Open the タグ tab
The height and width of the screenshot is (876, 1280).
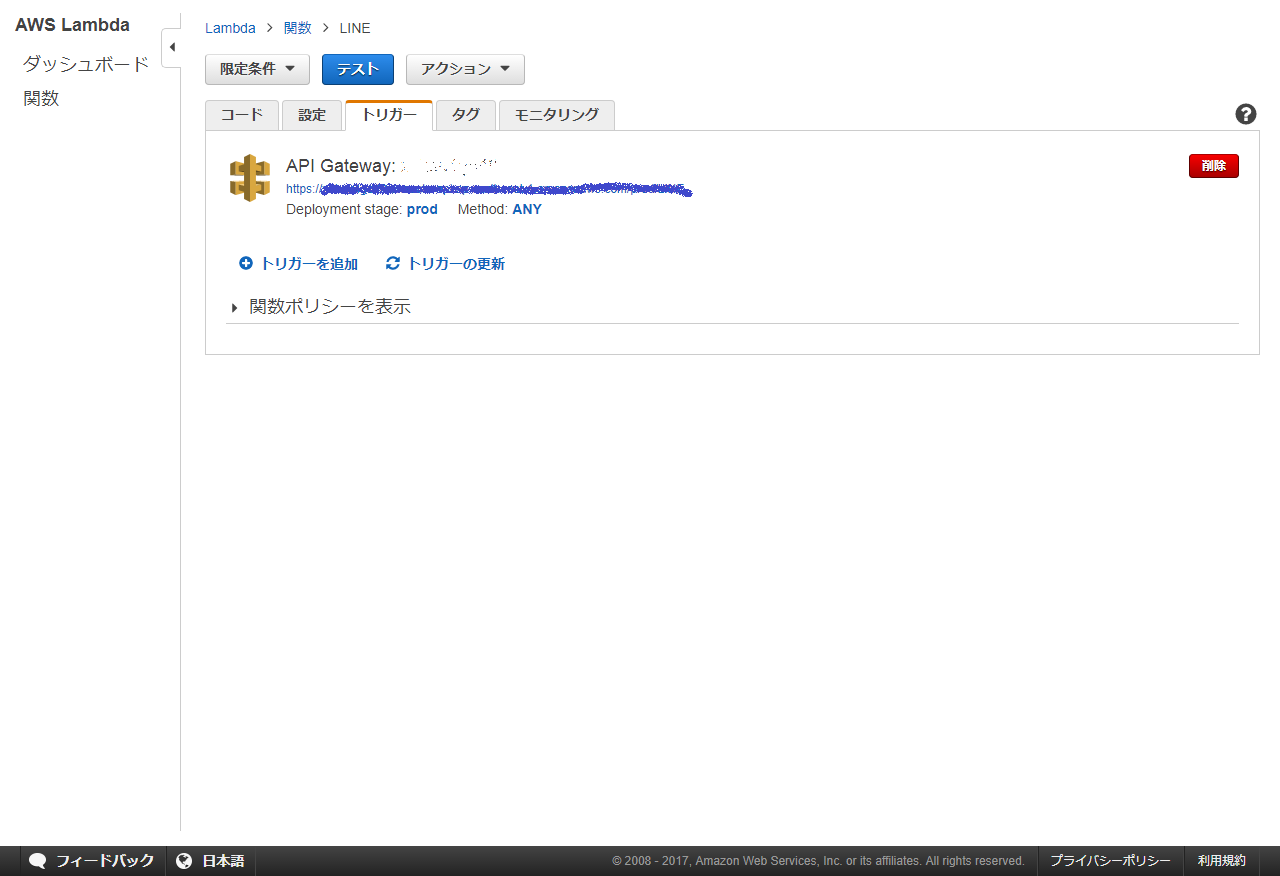click(x=465, y=115)
